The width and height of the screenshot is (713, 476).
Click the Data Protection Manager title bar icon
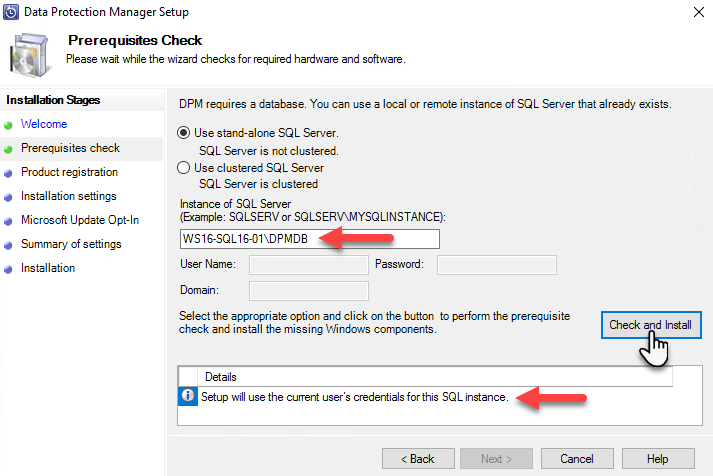11,12
